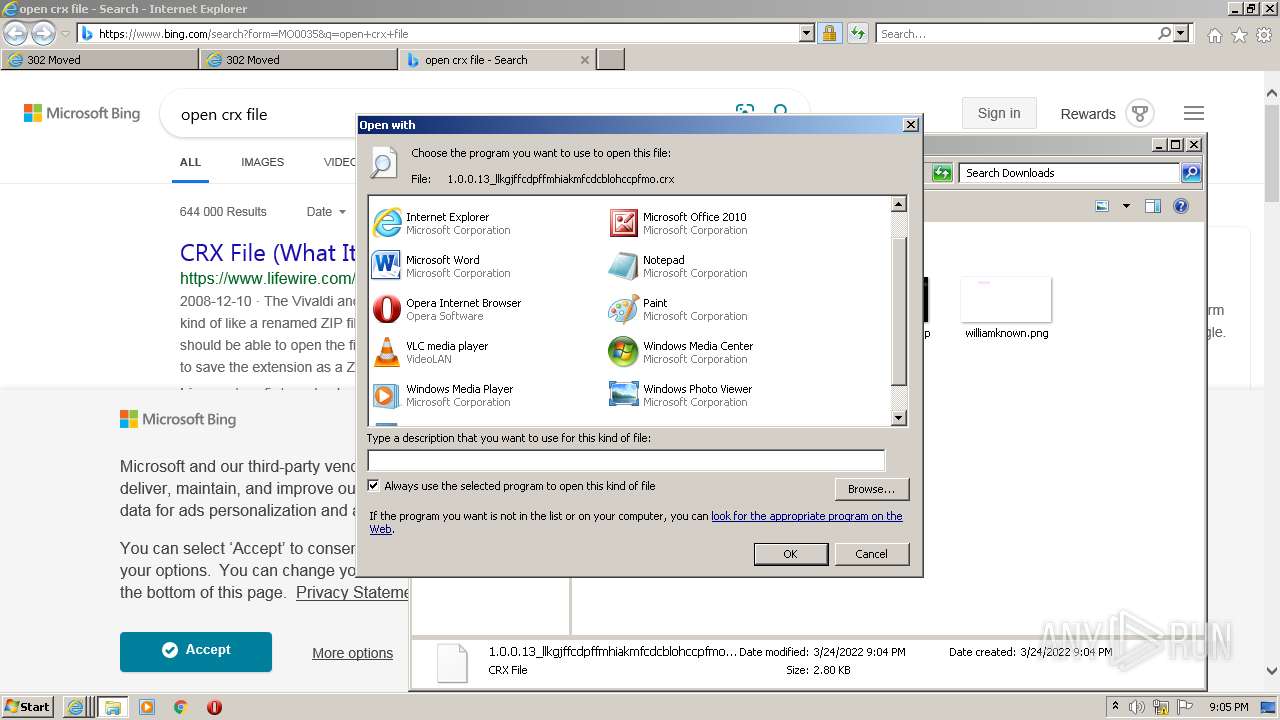Screen dimensions: 1280x720
Task: Open IE search provider dropdown arrow
Action: [1181, 33]
